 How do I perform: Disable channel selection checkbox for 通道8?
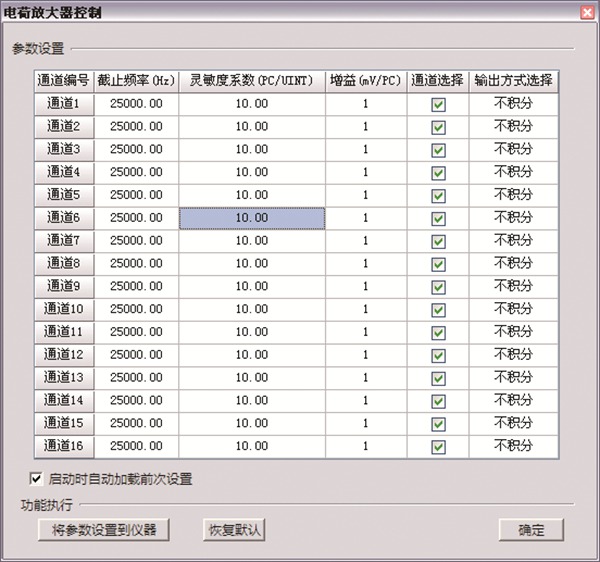pos(438,264)
